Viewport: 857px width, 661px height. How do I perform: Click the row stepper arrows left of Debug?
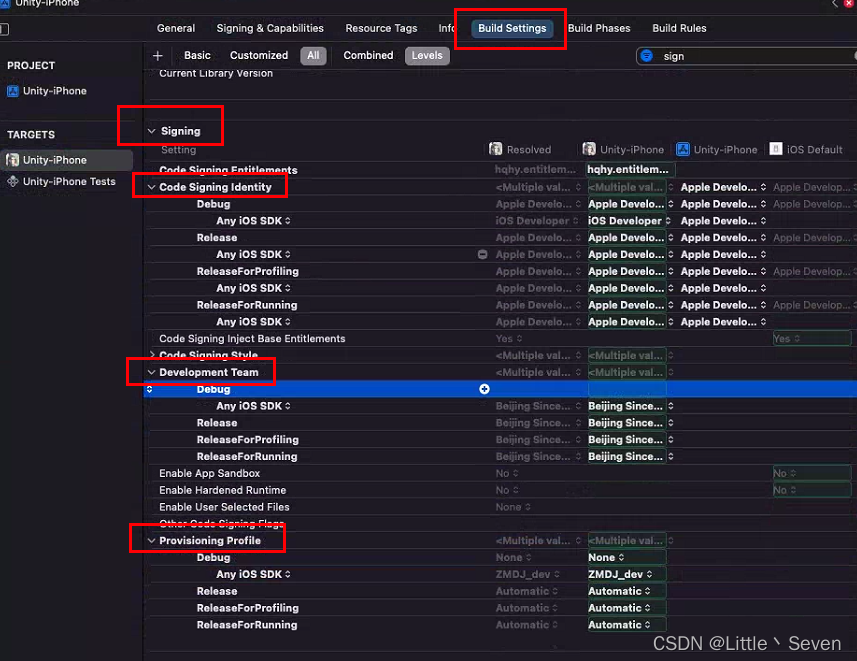(x=149, y=389)
